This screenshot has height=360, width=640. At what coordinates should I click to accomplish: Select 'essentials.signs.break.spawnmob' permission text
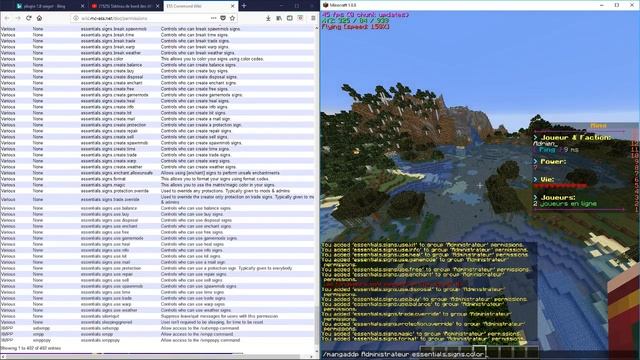pos(114,29)
